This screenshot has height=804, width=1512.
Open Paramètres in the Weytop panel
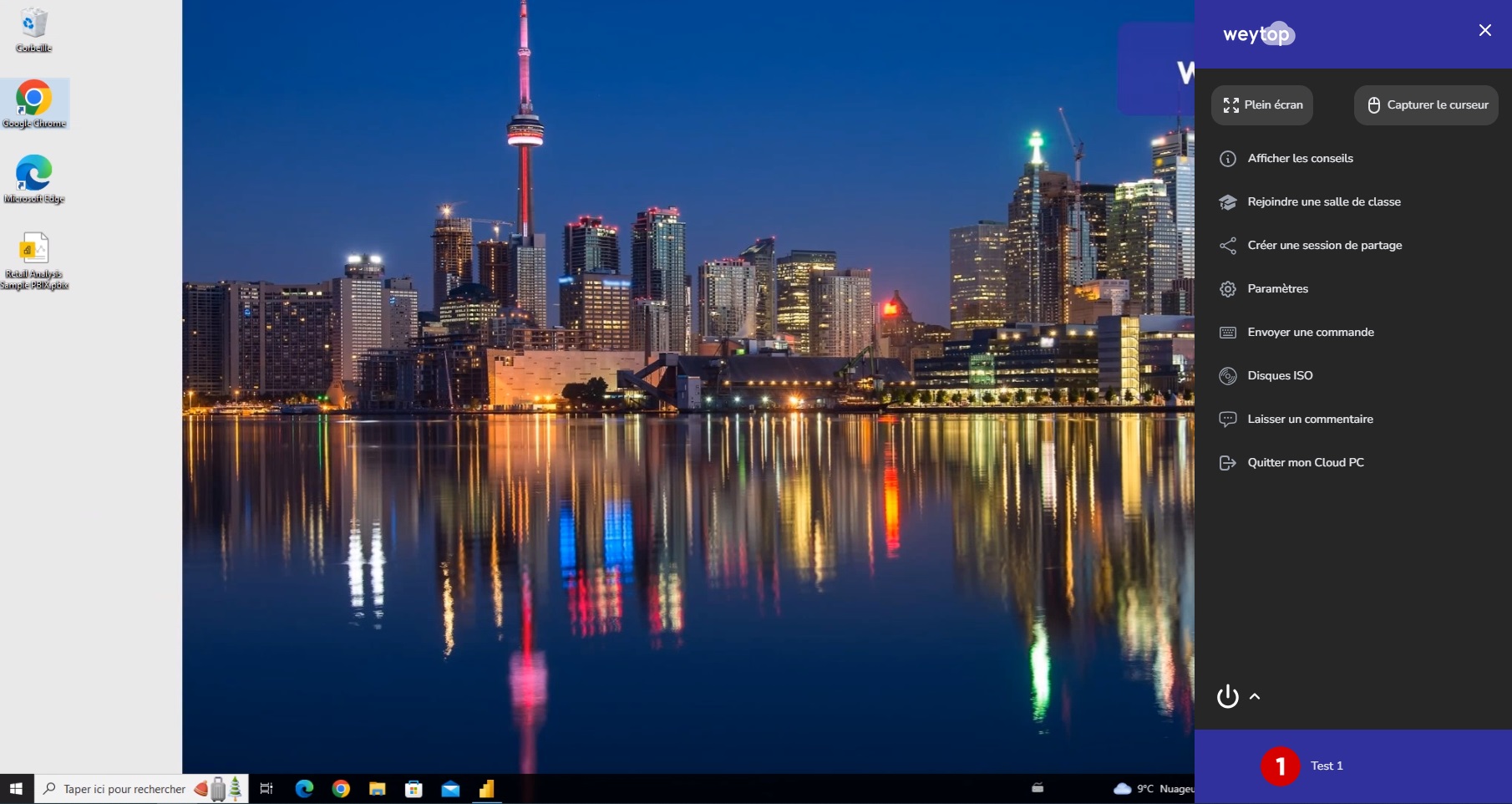tap(1277, 288)
